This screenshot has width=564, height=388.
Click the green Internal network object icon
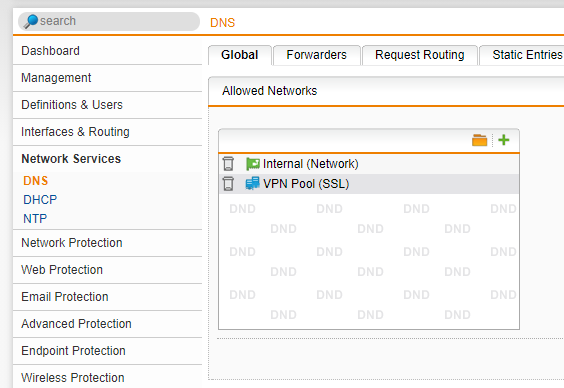pos(253,164)
